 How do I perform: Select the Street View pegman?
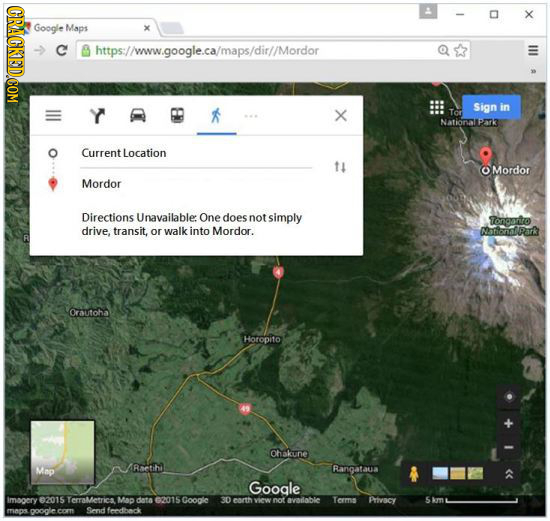(414, 474)
